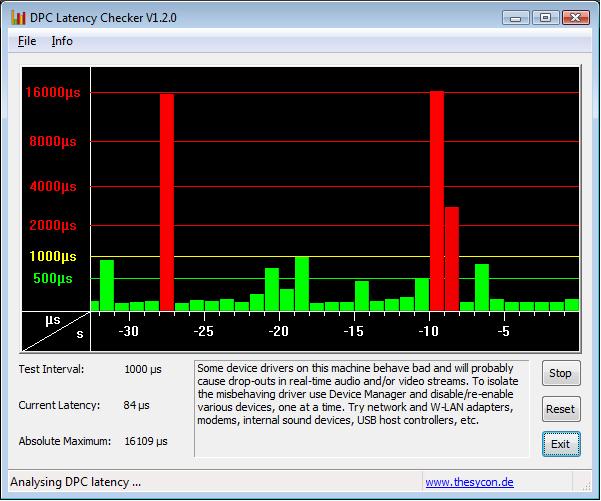Click the Stop button
Viewport: 601px width, 501px height.
(x=561, y=373)
